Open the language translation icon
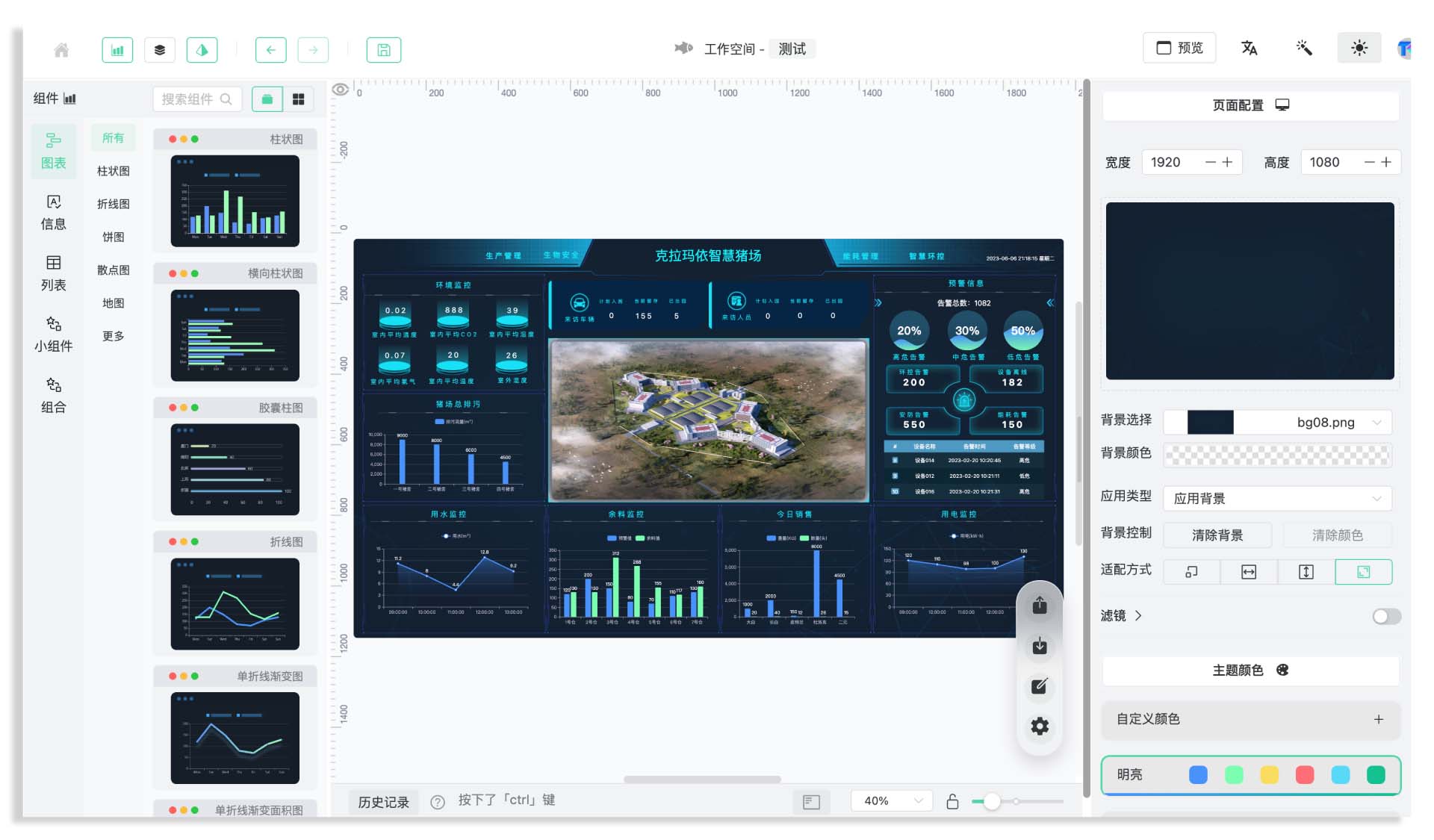 [x=1249, y=48]
